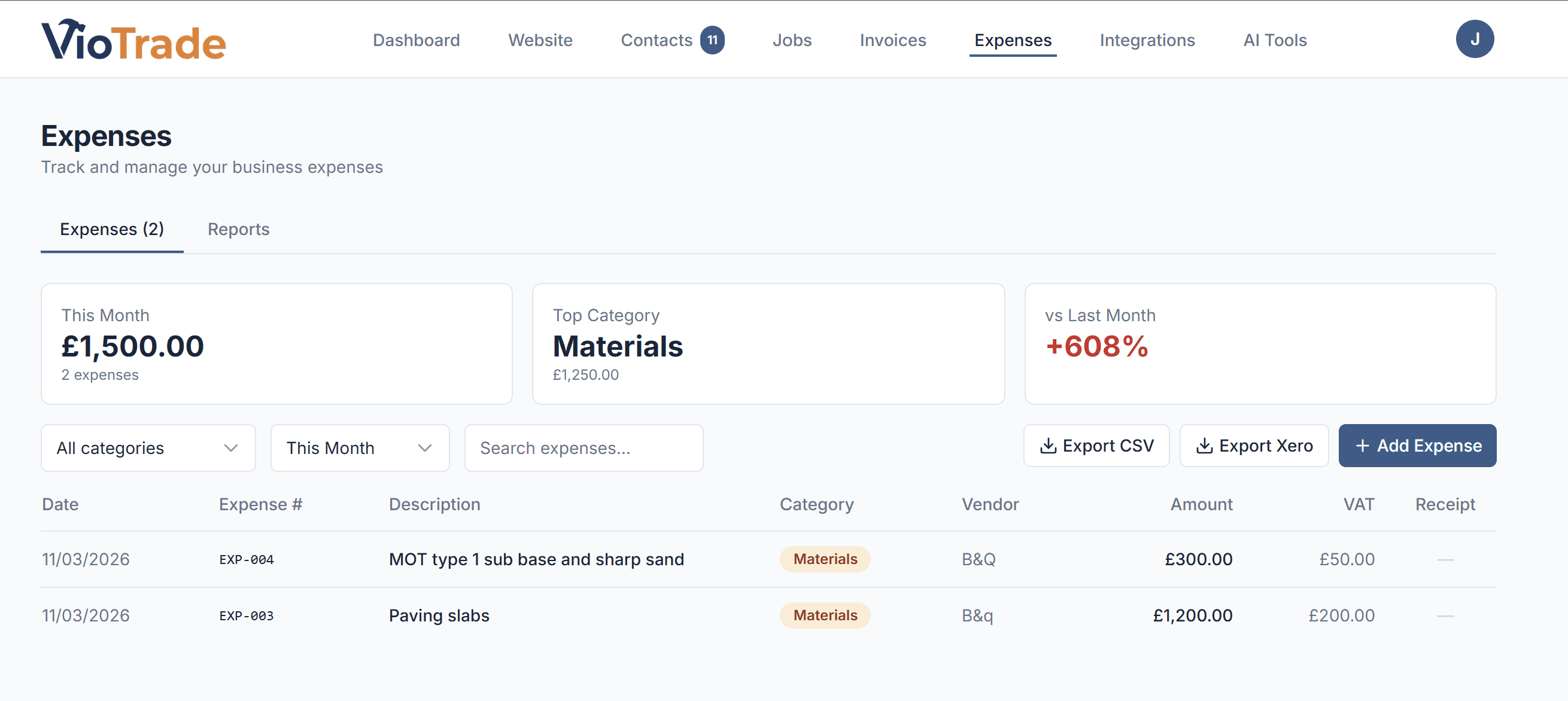Click the contacts count badge showing 11
The image size is (1568, 701).
pos(712,40)
